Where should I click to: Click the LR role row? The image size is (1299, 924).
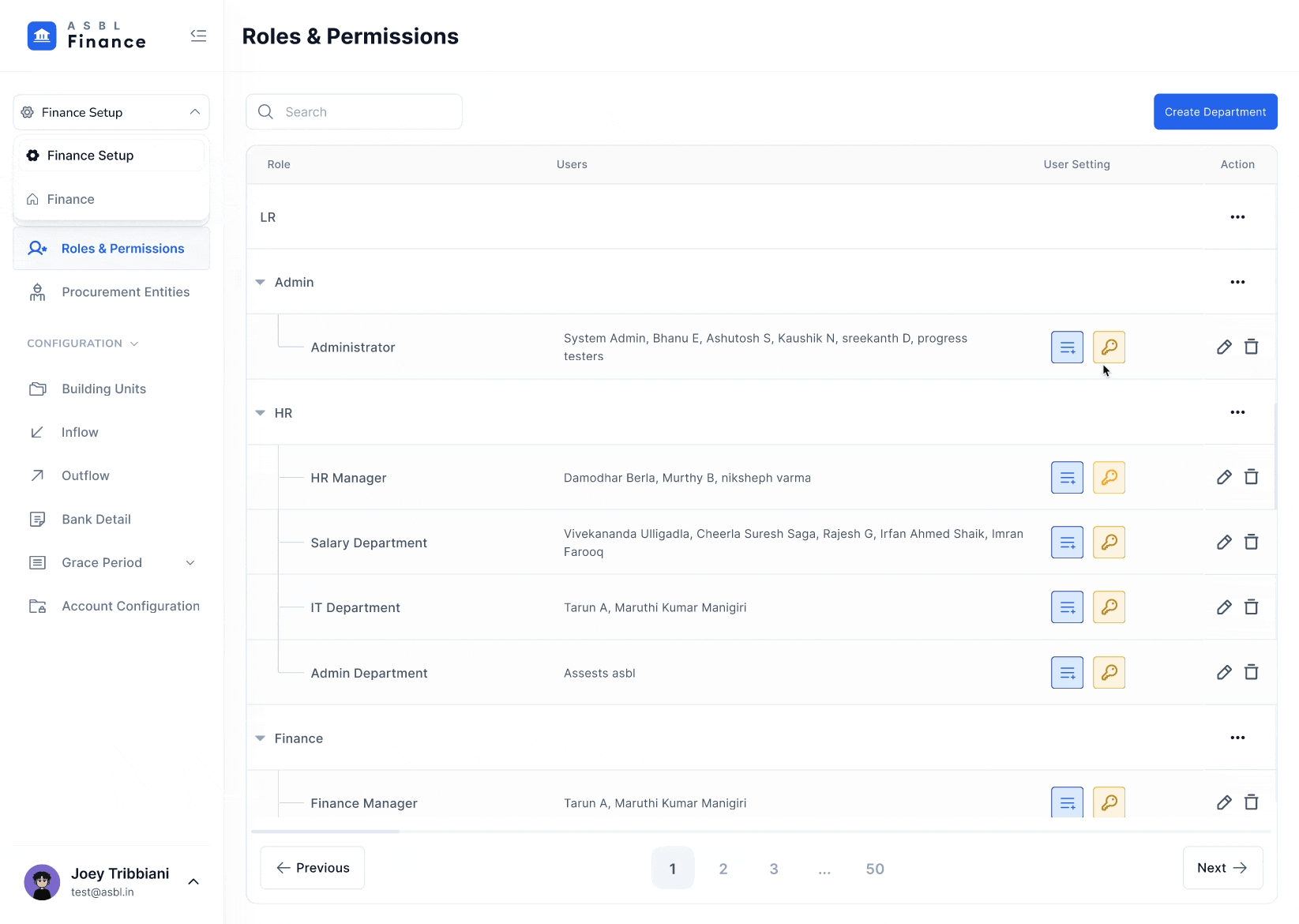tap(761, 217)
